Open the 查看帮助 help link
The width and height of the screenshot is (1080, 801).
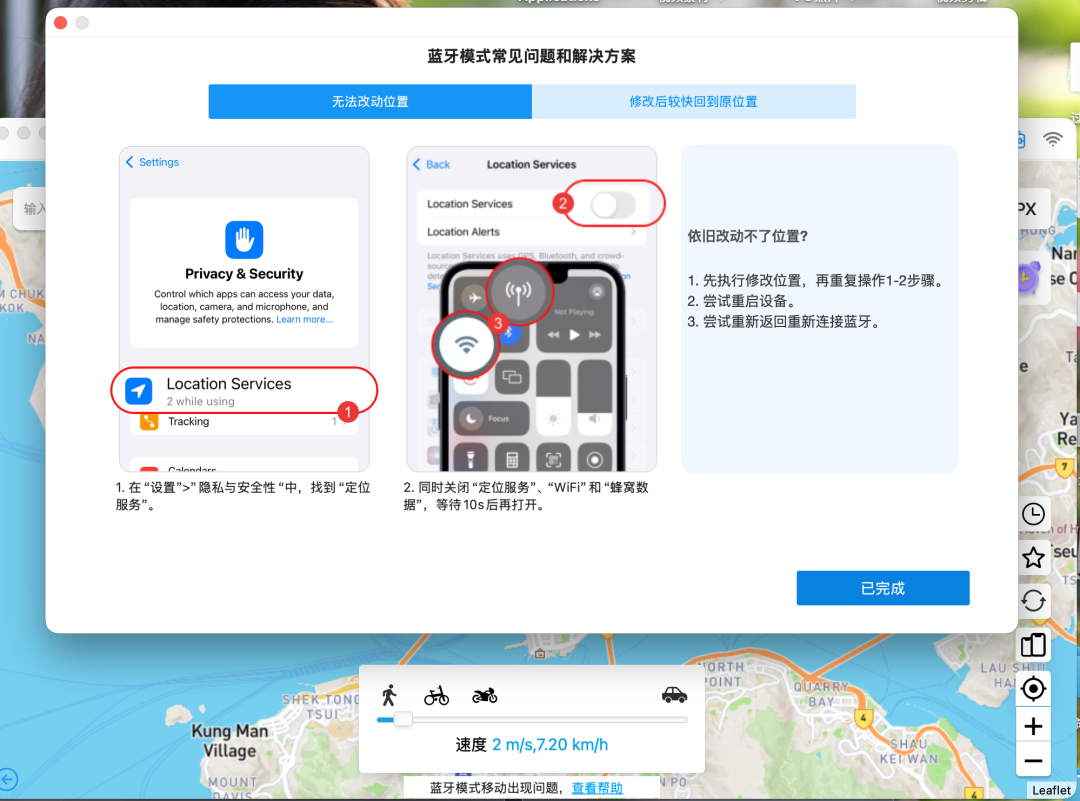pos(597,788)
